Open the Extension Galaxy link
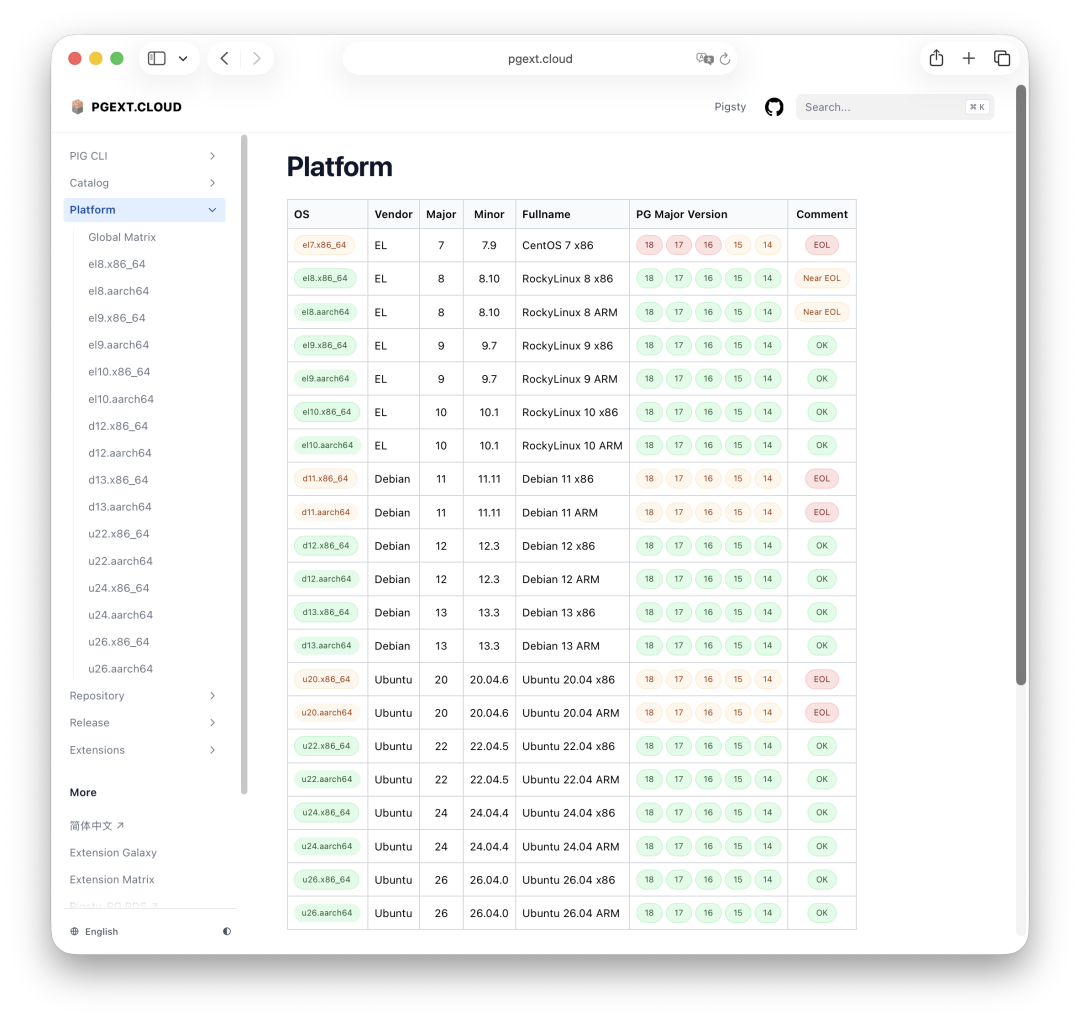This screenshot has width=1080, height=1022. point(113,853)
